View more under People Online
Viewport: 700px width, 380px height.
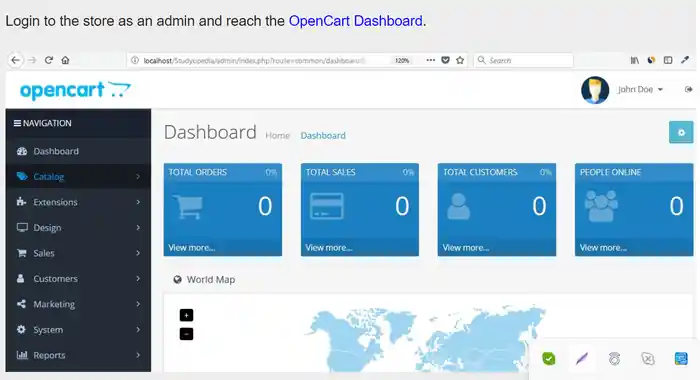[603, 247]
